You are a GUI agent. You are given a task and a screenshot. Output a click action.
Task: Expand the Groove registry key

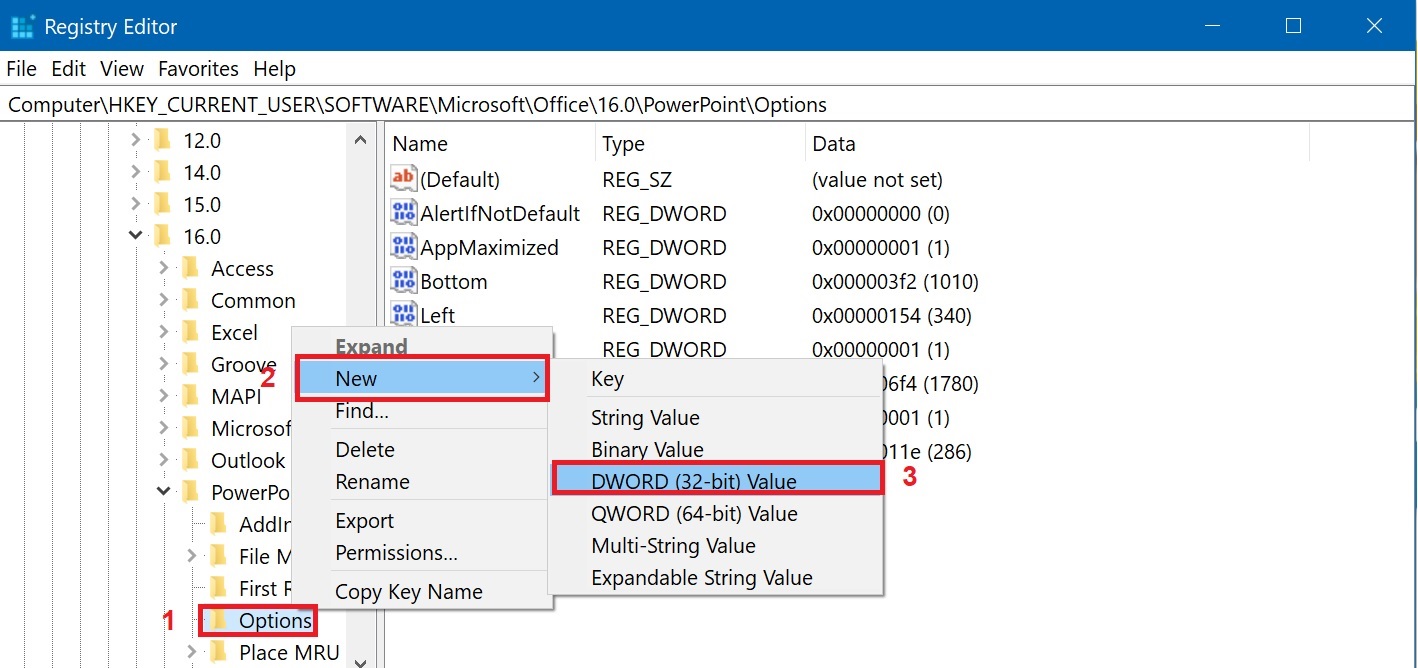click(x=162, y=363)
